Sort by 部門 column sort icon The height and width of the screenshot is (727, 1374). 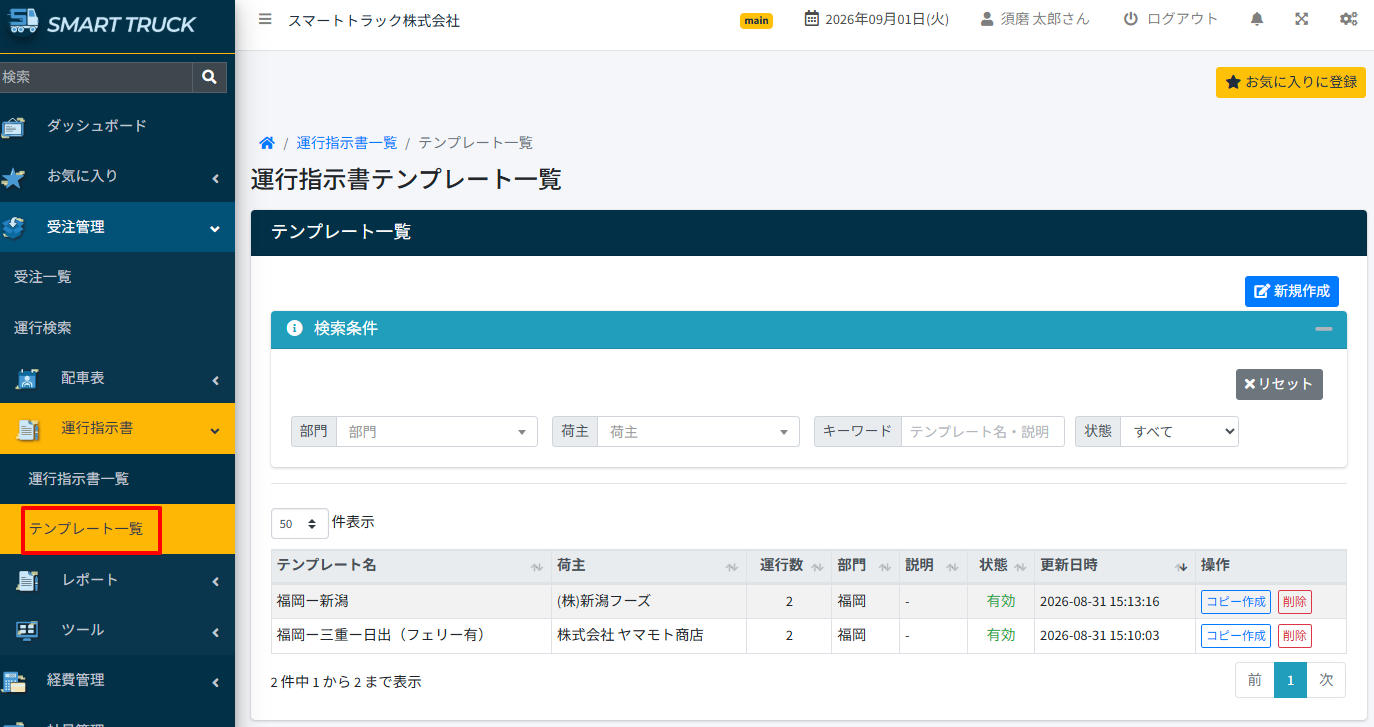[x=884, y=567]
